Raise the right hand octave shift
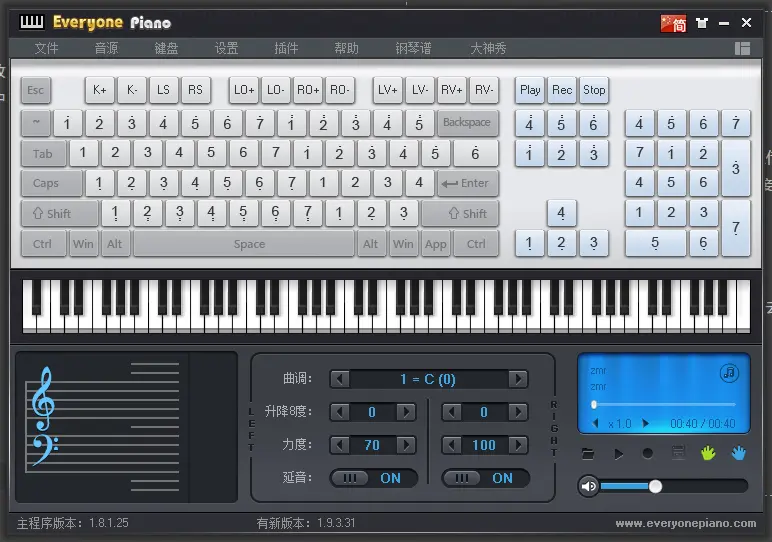The height and width of the screenshot is (542, 772). (518, 412)
